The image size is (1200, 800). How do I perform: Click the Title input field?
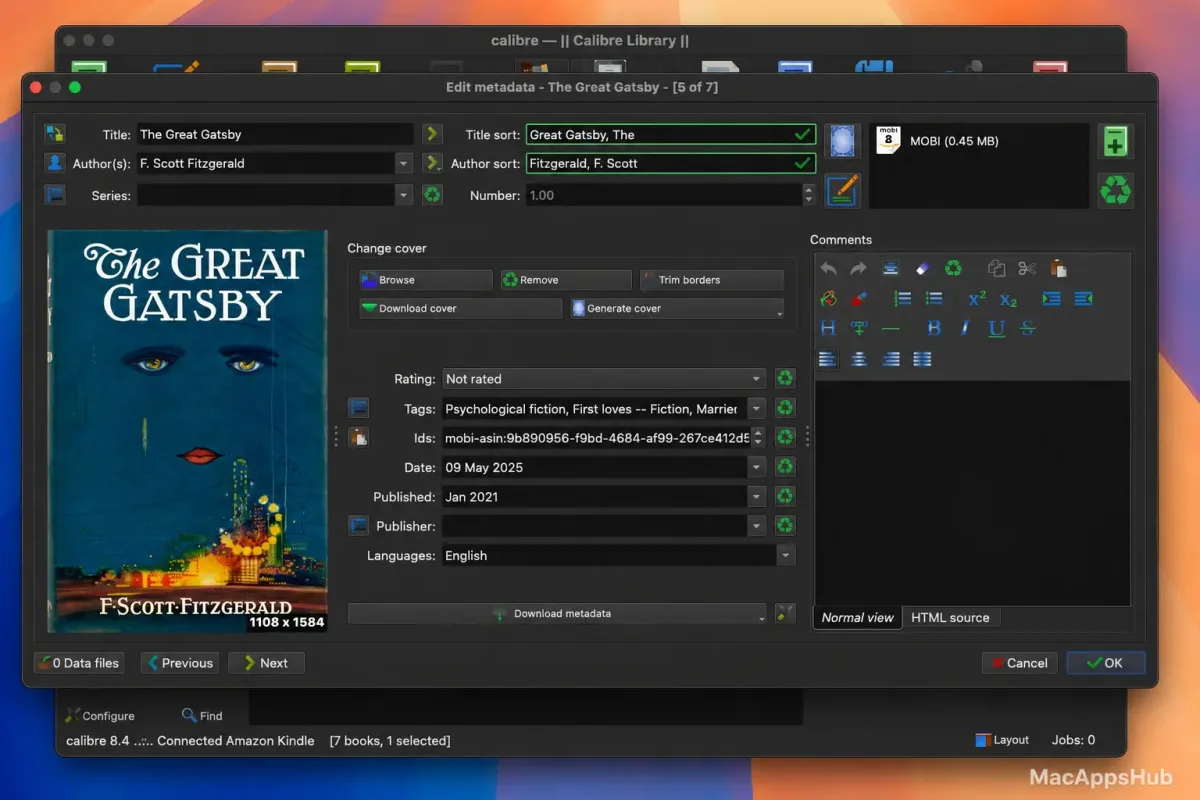(x=274, y=134)
